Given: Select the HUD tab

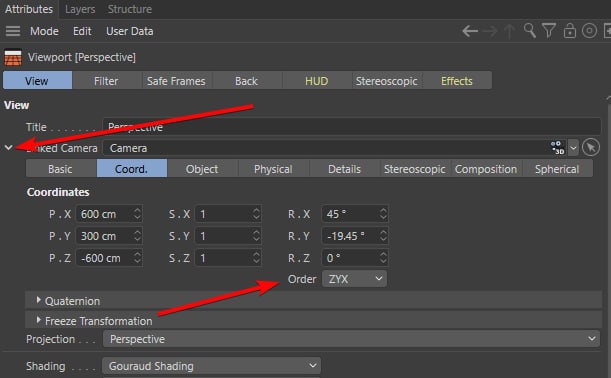Looking at the screenshot, I should (316, 81).
